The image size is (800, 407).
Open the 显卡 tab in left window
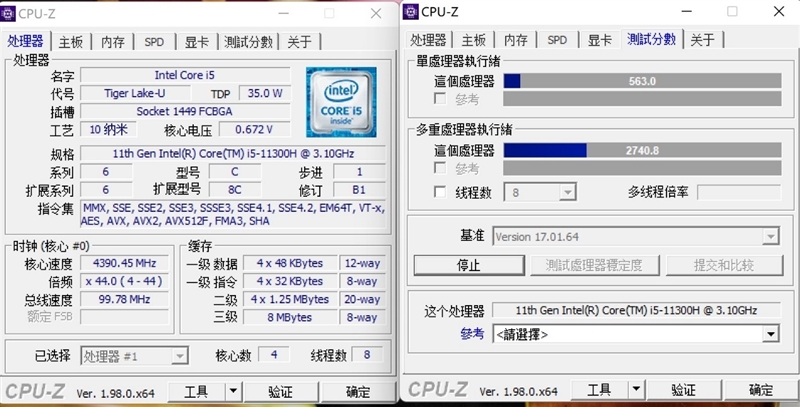(197, 42)
